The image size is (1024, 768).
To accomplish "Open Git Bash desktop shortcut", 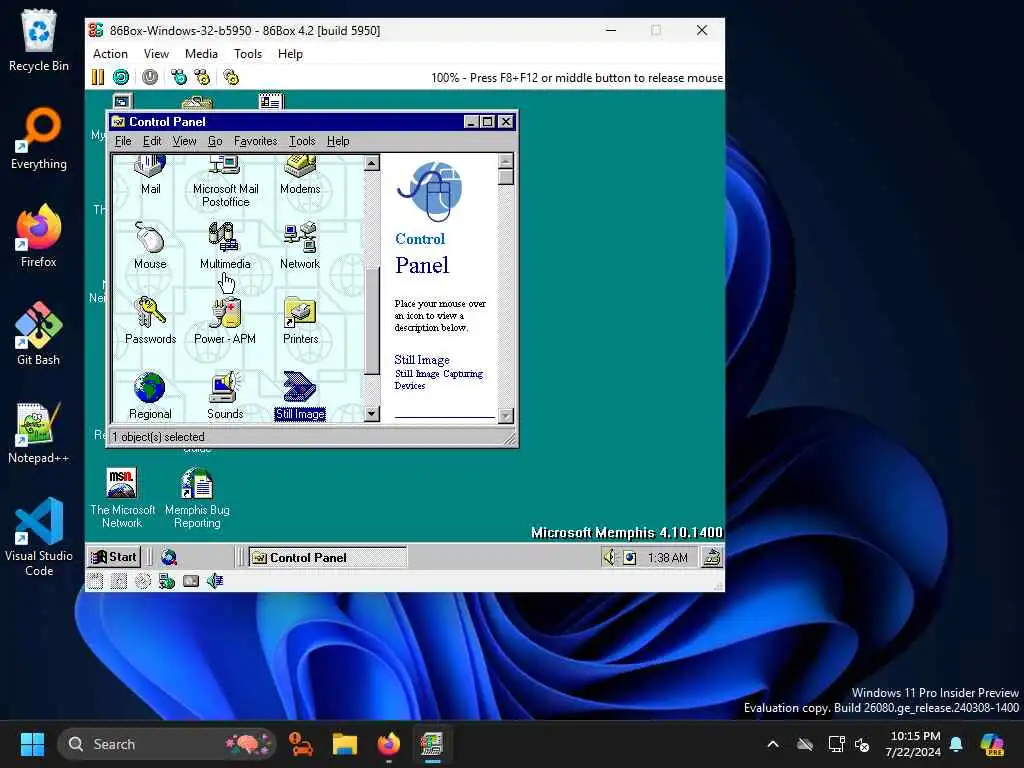I will 39,334.
